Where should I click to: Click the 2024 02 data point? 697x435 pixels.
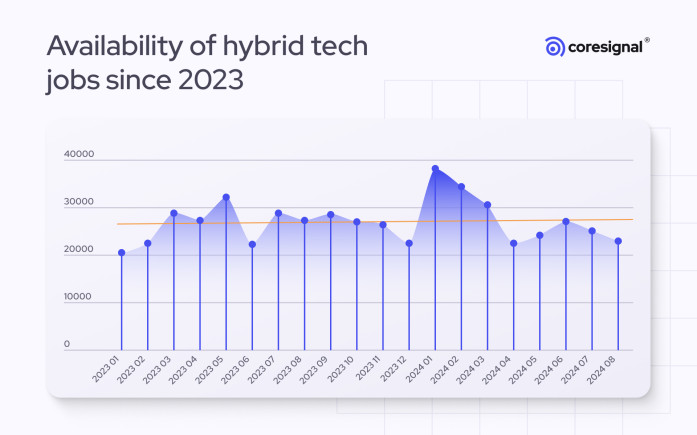pyautogui.click(x=461, y=187)
